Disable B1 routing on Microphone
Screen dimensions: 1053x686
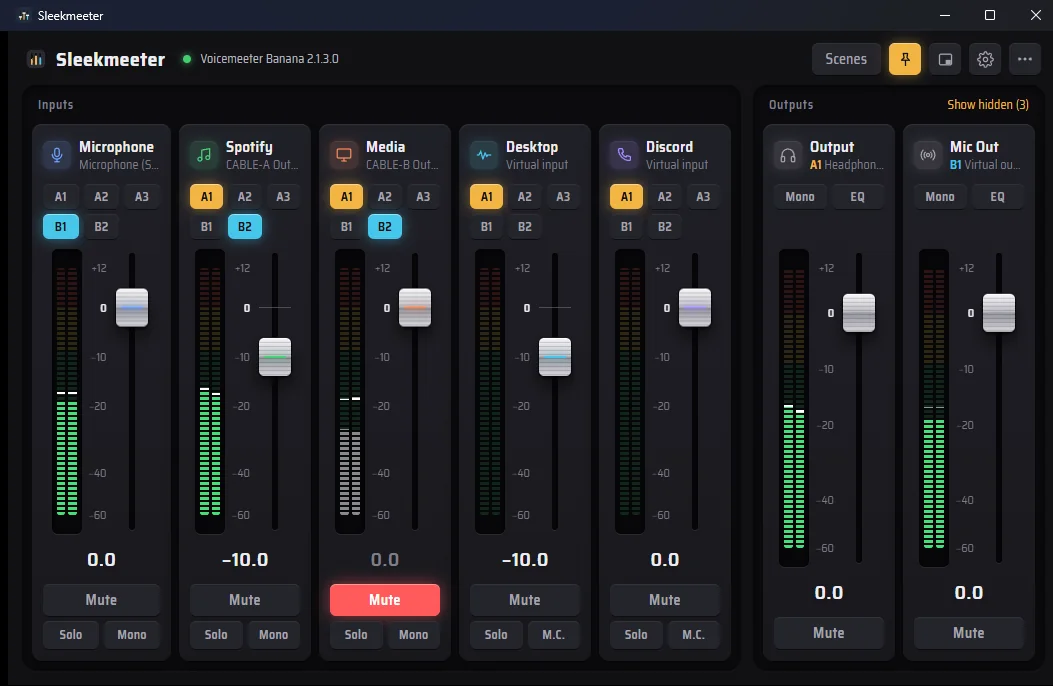[60, 226]
